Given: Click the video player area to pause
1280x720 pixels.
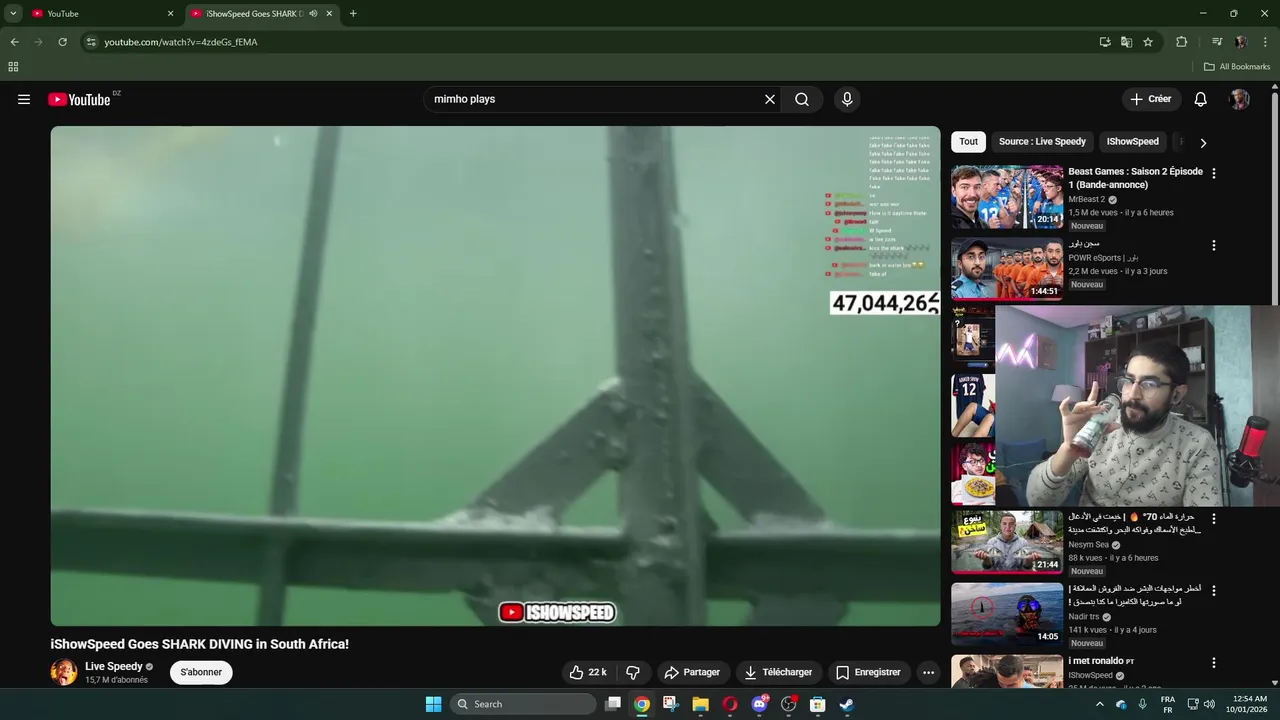Looking at the screenshot, I should tap(495, 375).
